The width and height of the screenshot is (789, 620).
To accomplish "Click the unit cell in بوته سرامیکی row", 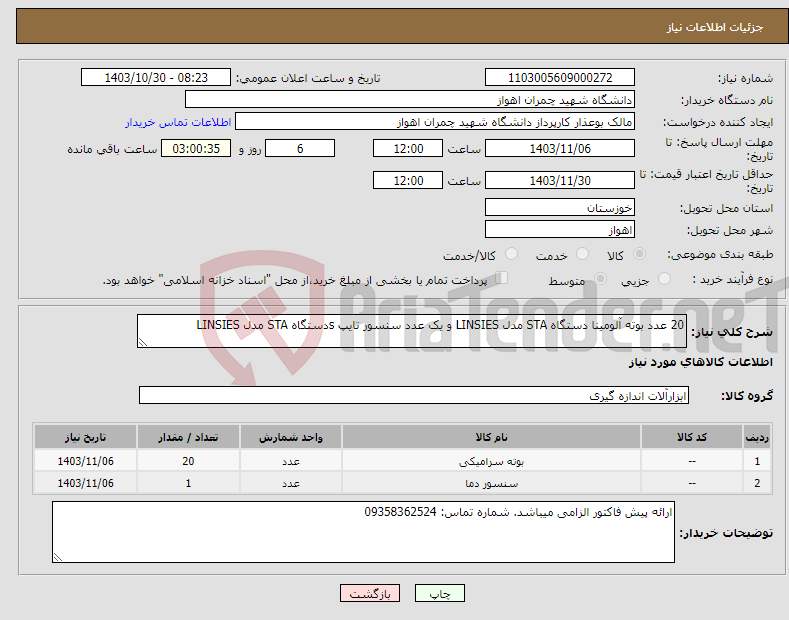I will tap(291, 461).
